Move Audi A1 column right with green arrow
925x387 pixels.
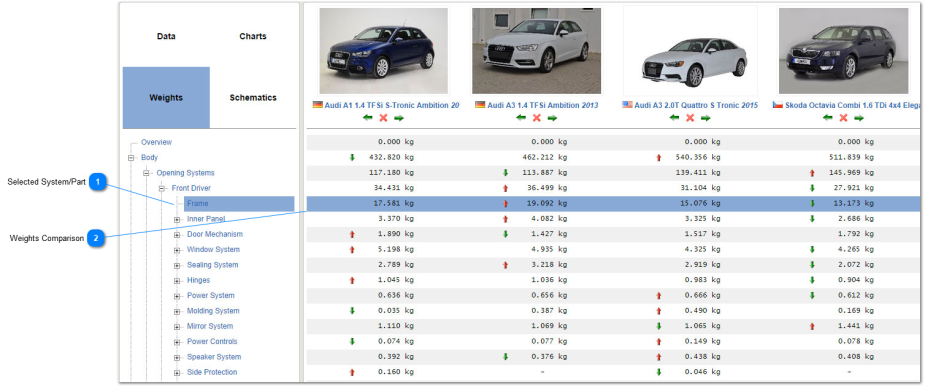pyautogui.click(x=399, y=118)
